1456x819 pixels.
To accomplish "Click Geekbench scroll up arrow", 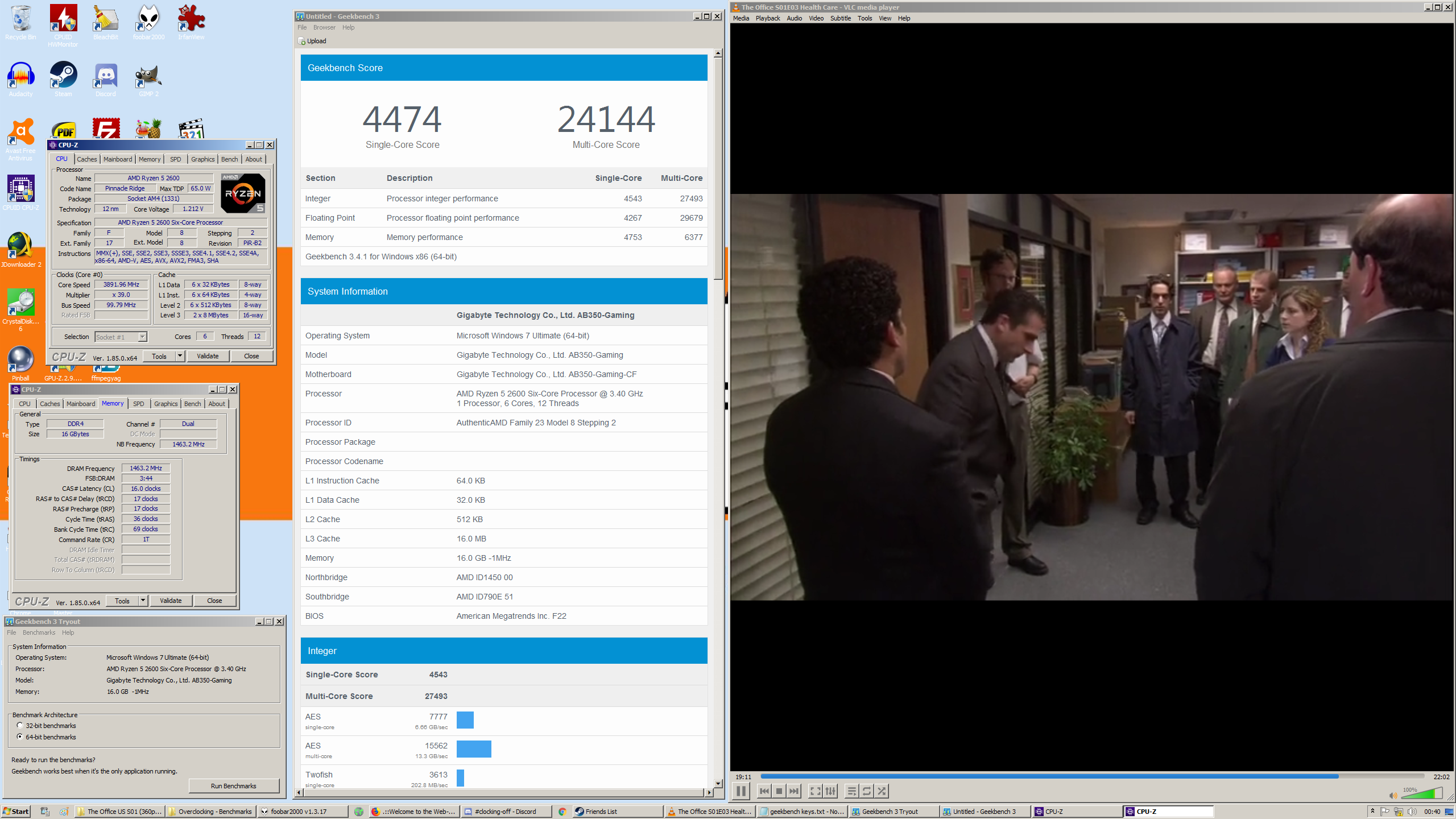I will [718, 53].
